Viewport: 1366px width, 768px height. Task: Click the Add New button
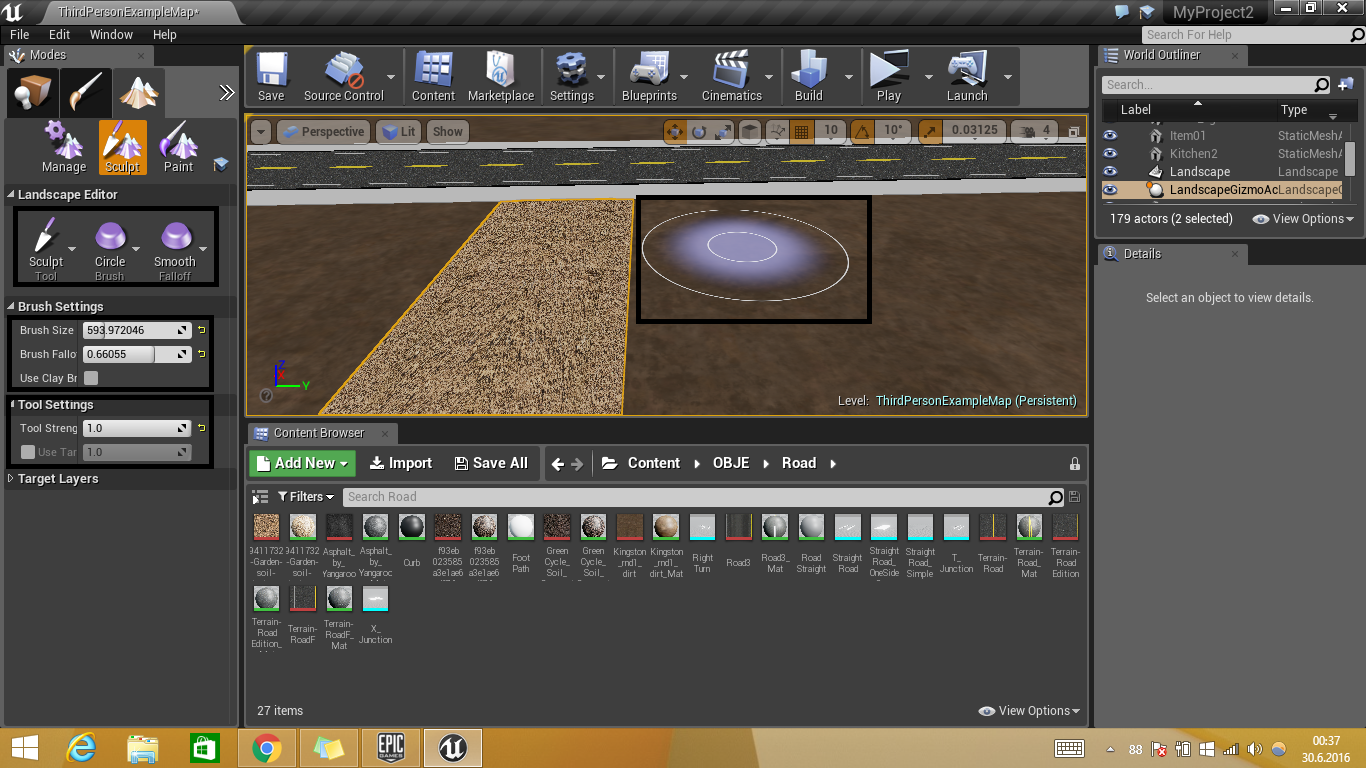[303, 463]
